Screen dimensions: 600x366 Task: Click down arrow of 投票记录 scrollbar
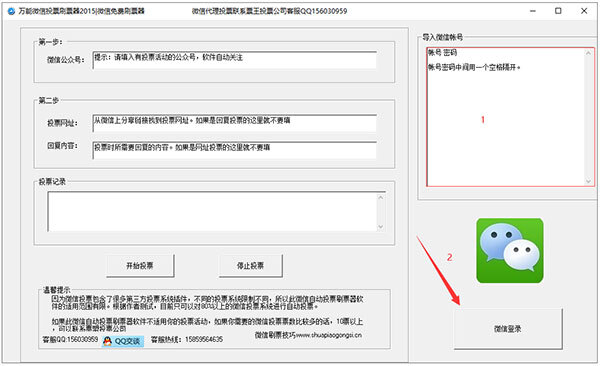381,226
